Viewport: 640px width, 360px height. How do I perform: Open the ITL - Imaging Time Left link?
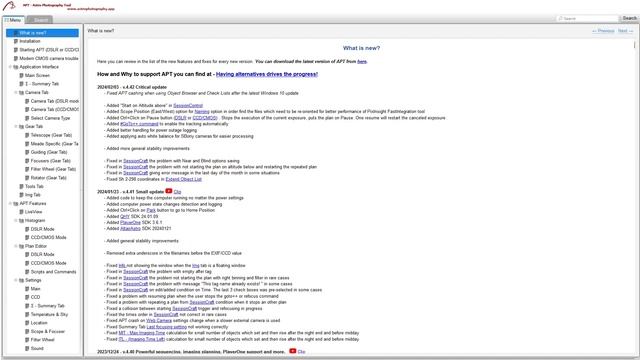[x=142, y=339]
